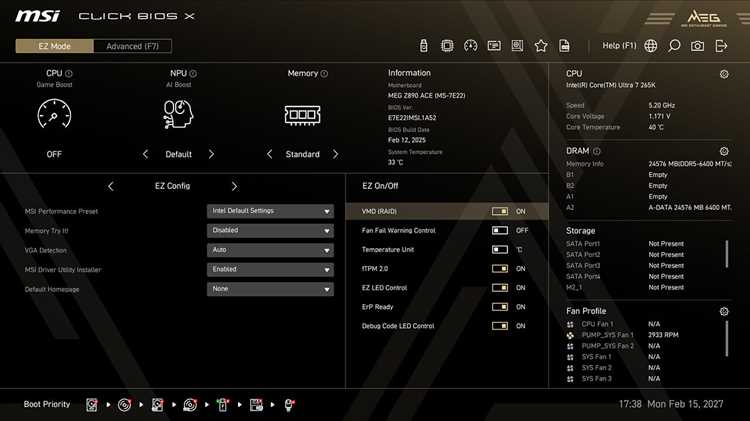Open the CPU panel gear settings
750x421 pixels.
tap(724, 74)
